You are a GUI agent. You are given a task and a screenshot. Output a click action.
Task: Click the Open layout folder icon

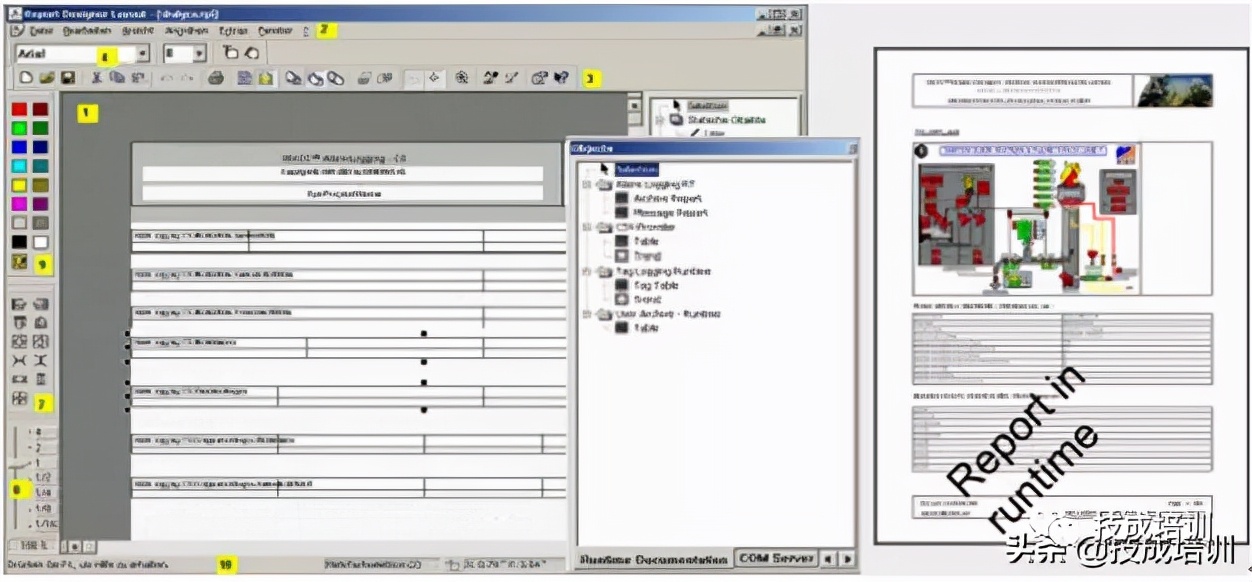point(47,78)
